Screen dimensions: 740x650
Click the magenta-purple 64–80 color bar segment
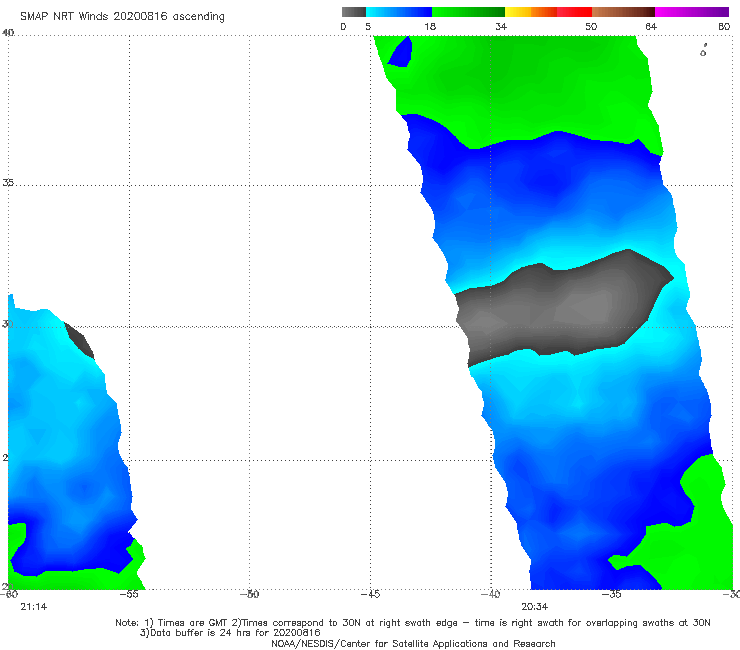tap(691, 12)
